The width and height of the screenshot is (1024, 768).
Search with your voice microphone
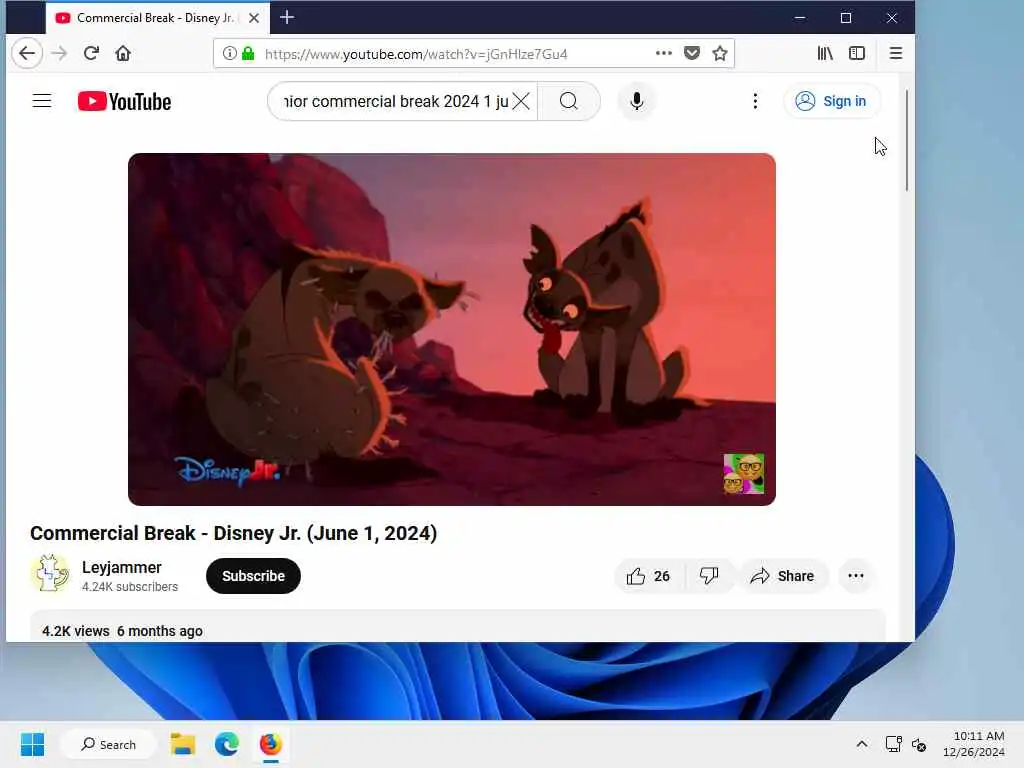pyautogui.click(x=637, y=101)
